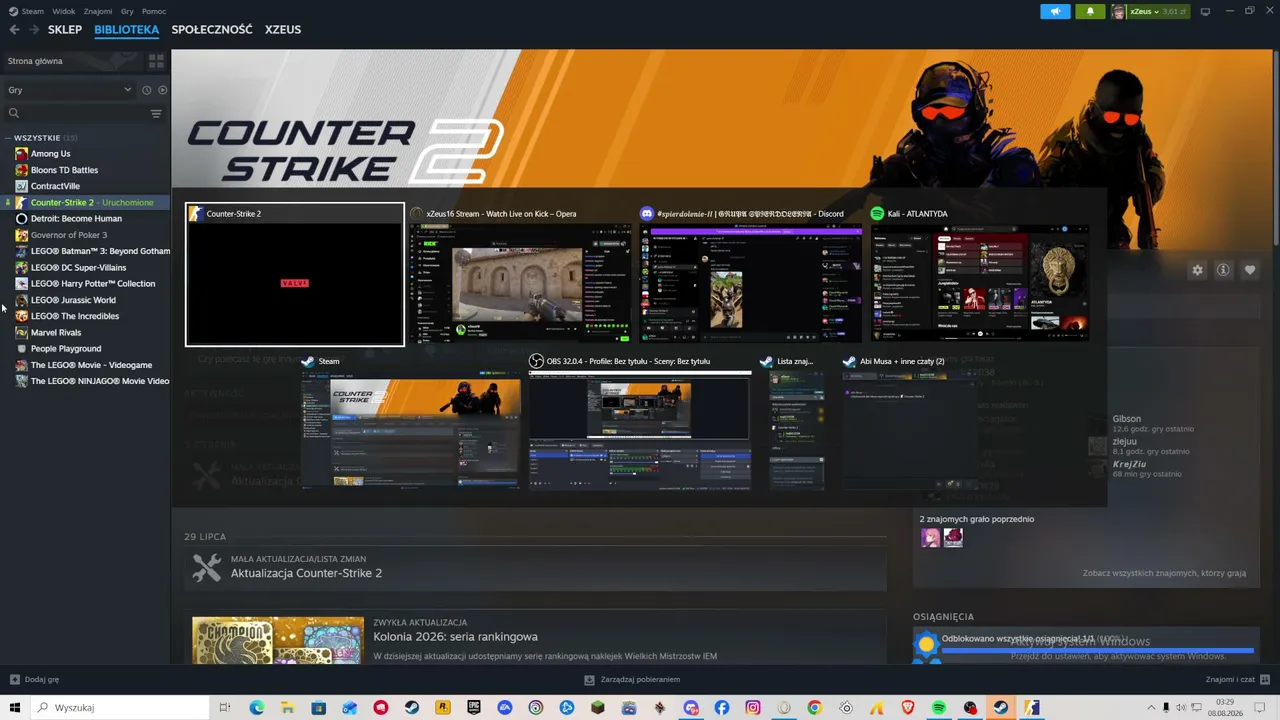
Task: Open Zobacz wszystkich znajomych, którzy grają link
Action: pos(1164,573)
